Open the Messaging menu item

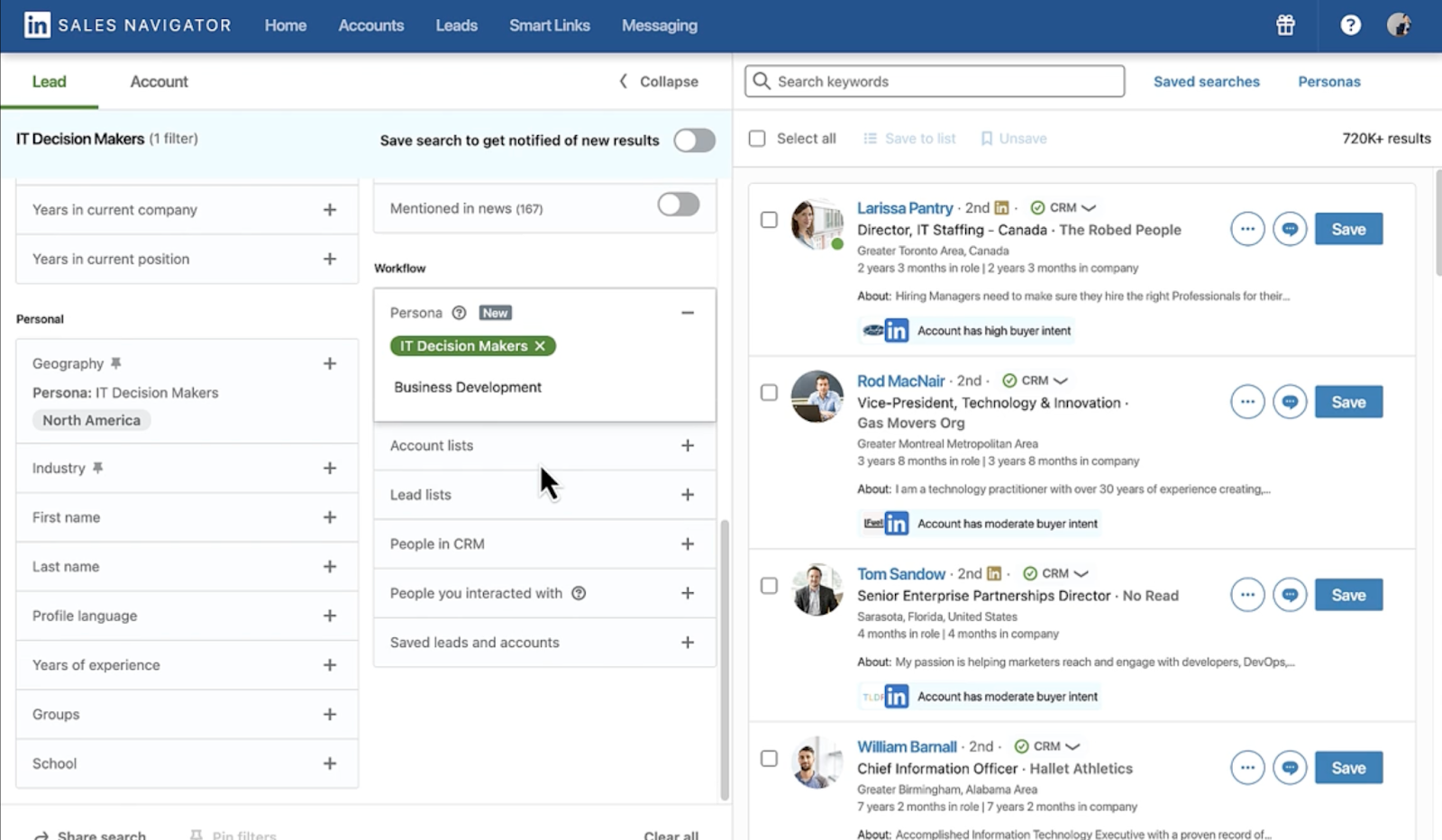(x=660, y=25)
